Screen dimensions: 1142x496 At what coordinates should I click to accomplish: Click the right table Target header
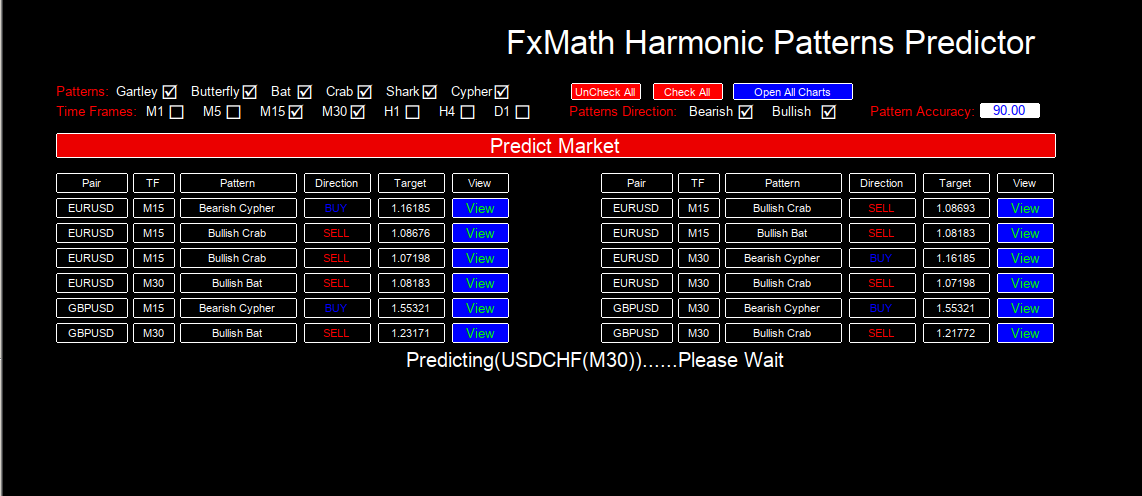pyautogui.click(x=956, y=183)
